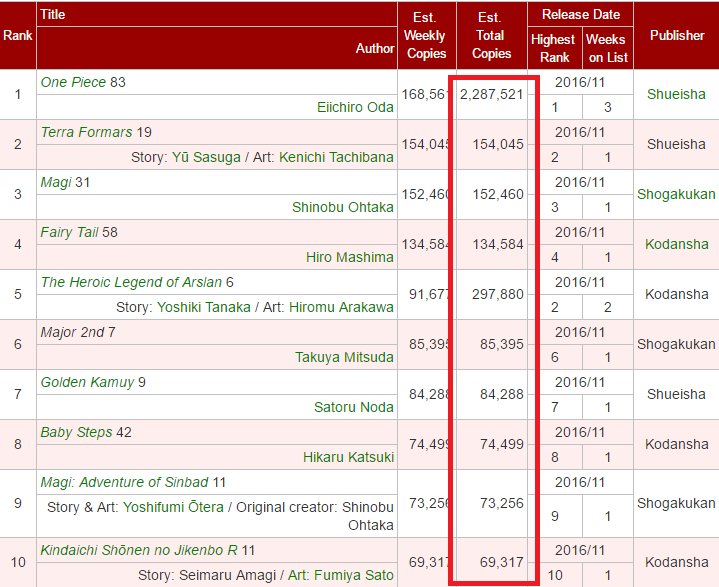
Task: Click the Rank column header
Action: click(17, 35)
